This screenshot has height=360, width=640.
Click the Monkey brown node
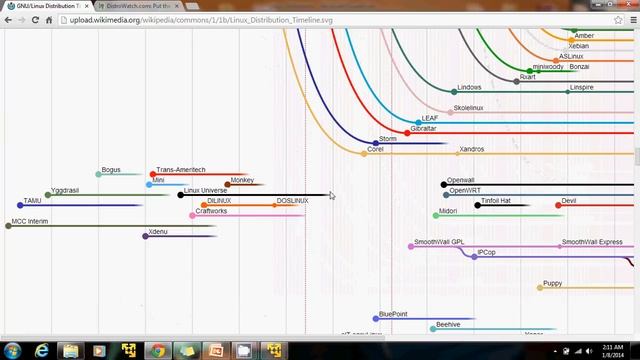click(227, 184)
